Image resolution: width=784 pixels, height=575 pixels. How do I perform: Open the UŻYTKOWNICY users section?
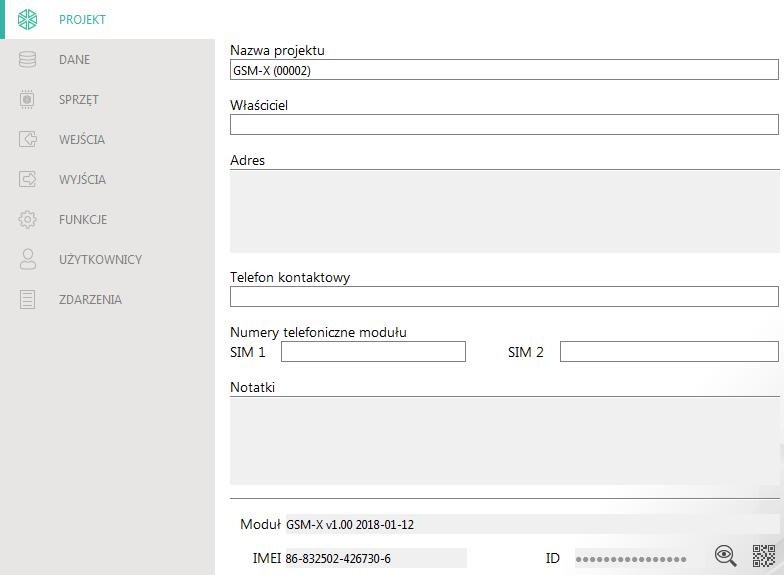pos(108,260)
